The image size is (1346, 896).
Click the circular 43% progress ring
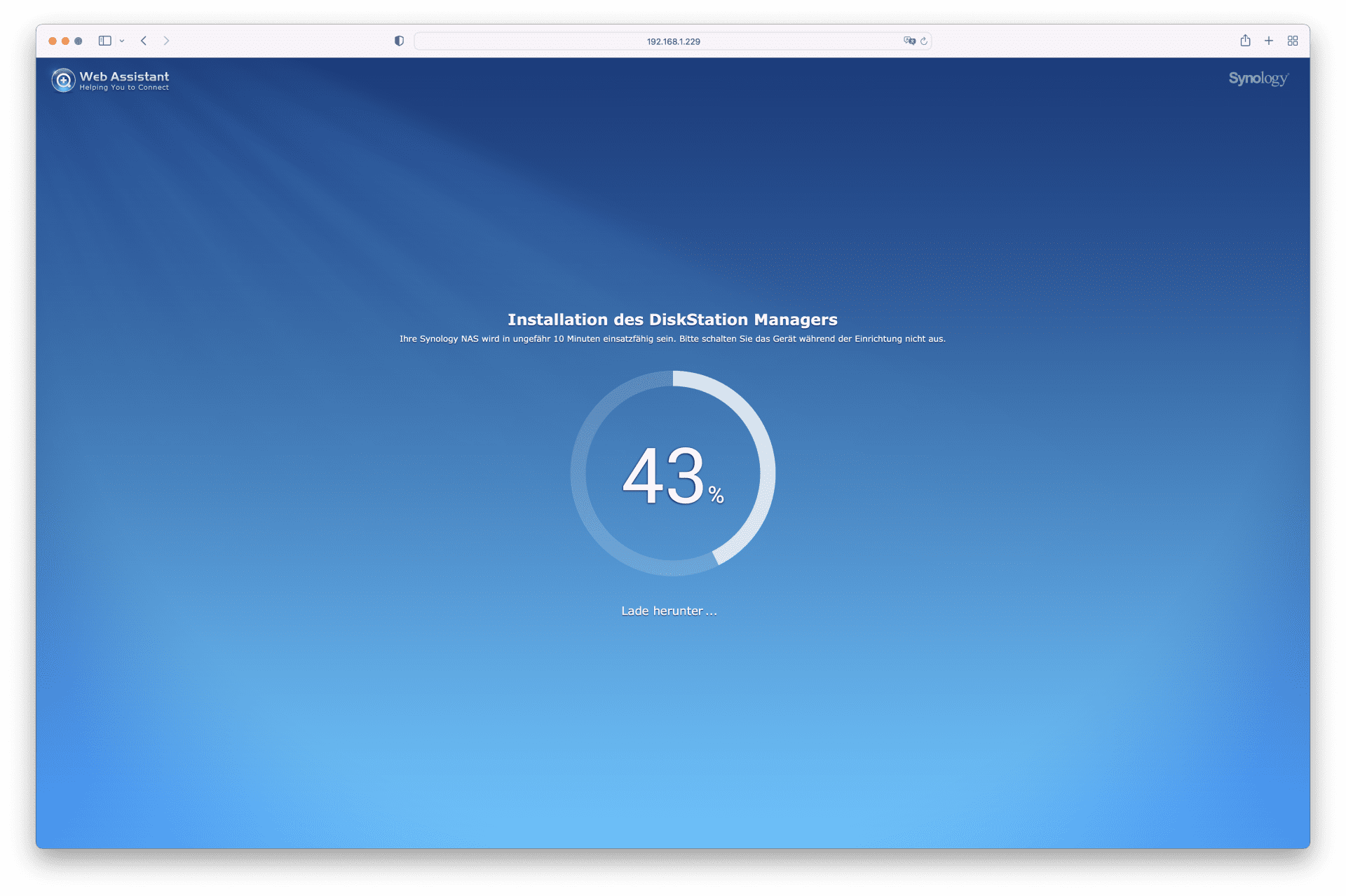click(673, 473)
